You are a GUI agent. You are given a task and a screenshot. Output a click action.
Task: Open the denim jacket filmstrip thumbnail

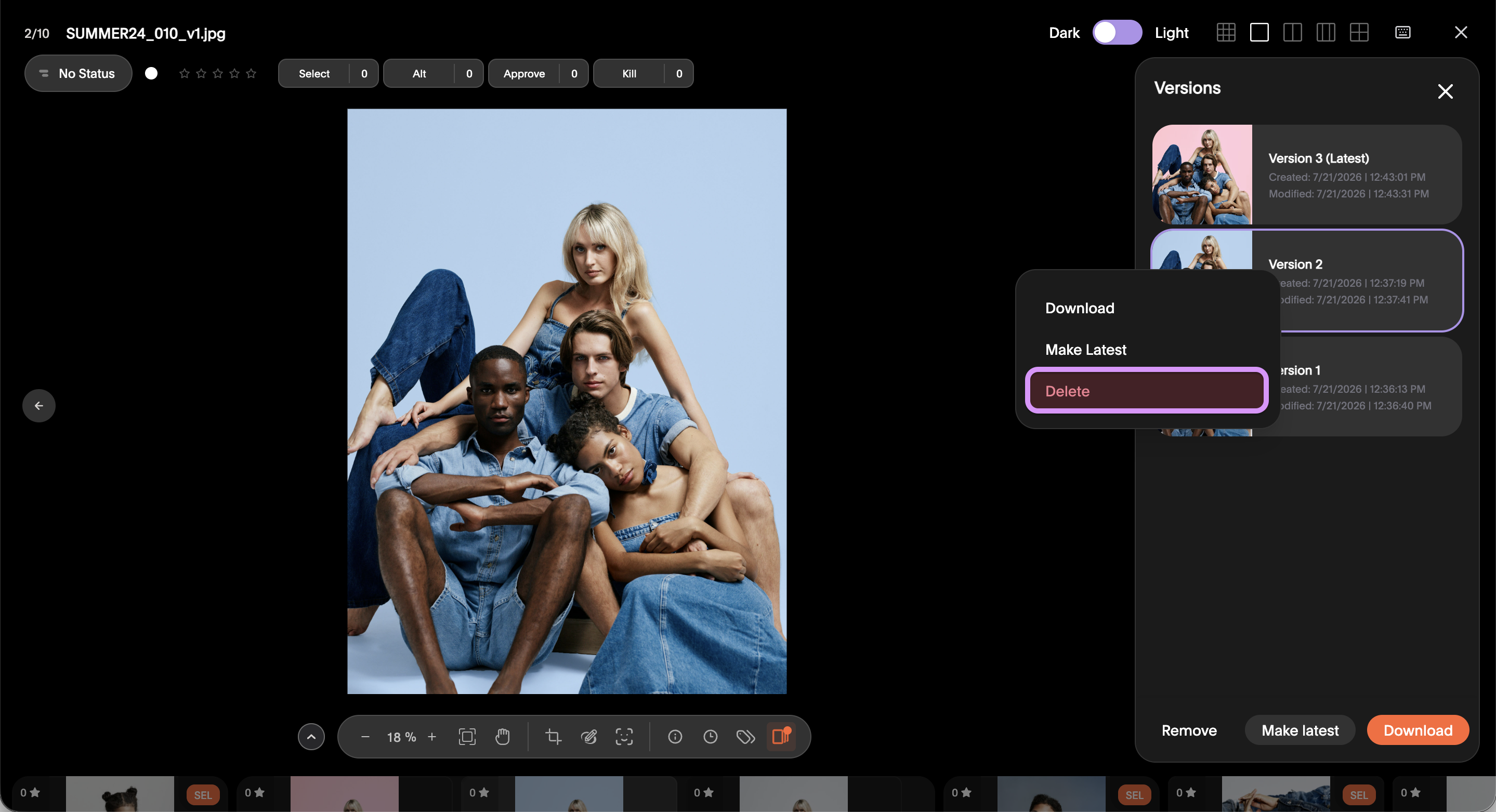pyautogui.click(x=1276, y=793)
